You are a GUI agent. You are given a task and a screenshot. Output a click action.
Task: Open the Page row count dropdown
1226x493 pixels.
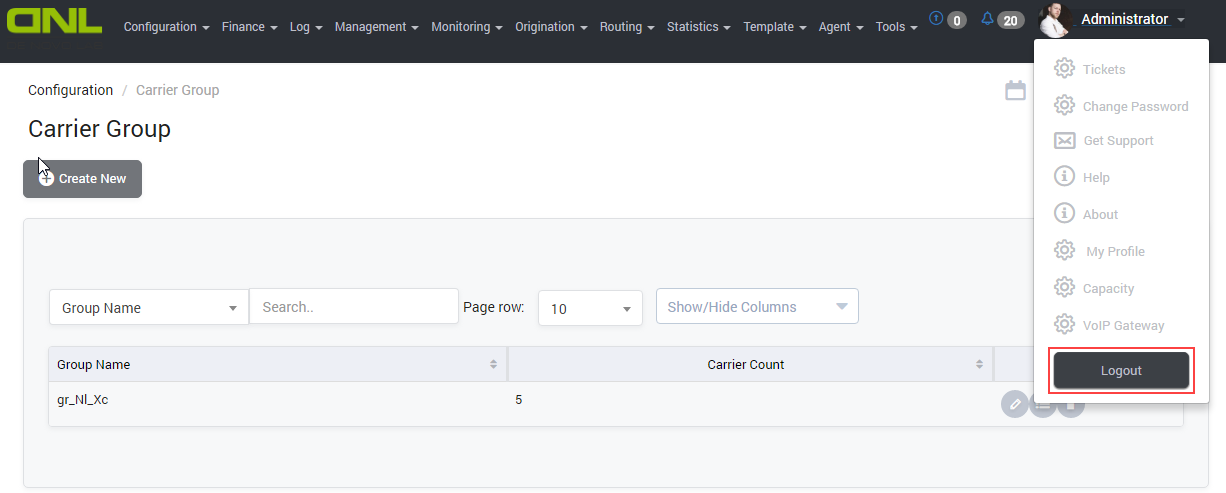(x=590, y=309)
